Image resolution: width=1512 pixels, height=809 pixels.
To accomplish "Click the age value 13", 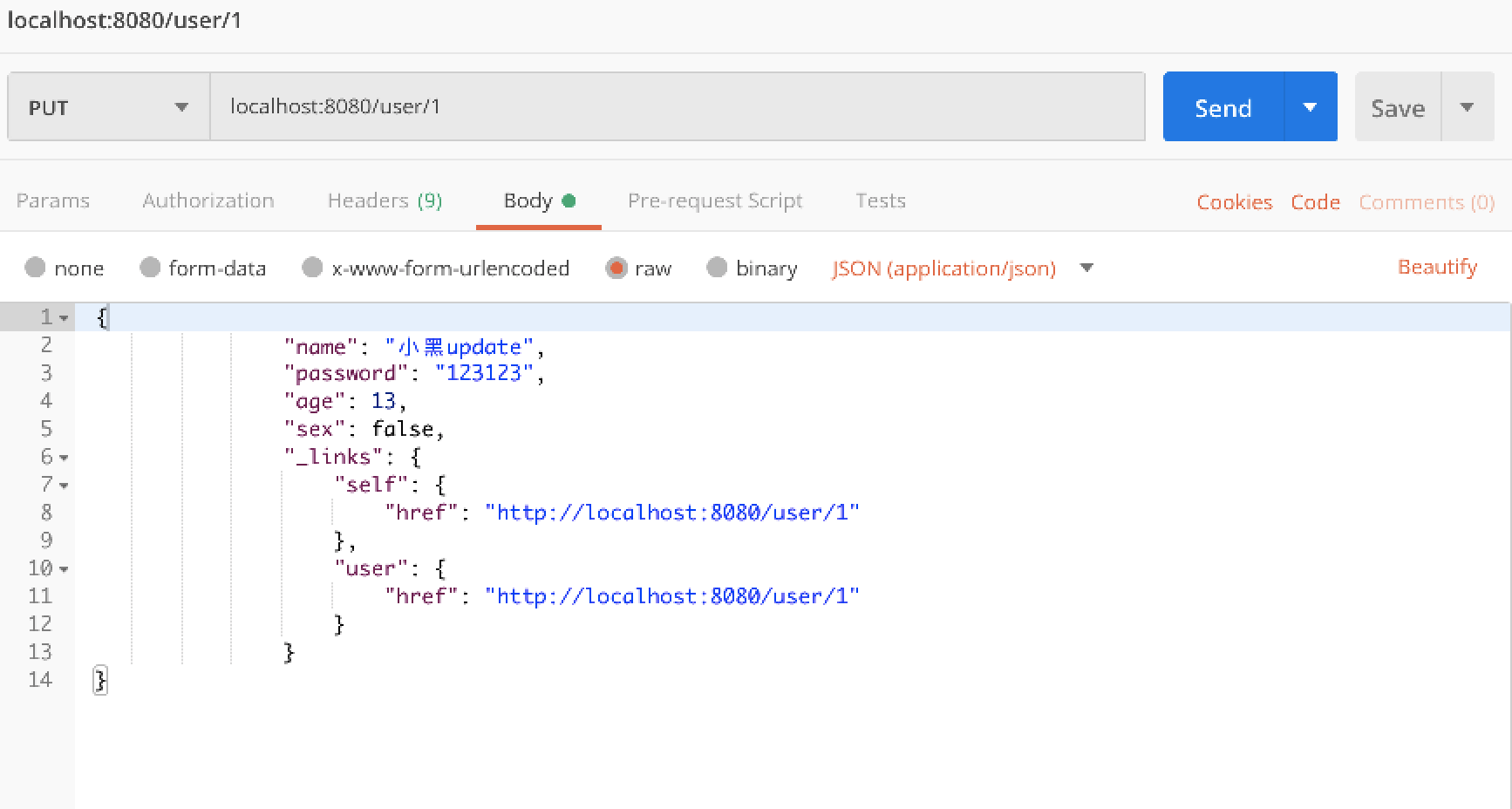I will [384, 401].
